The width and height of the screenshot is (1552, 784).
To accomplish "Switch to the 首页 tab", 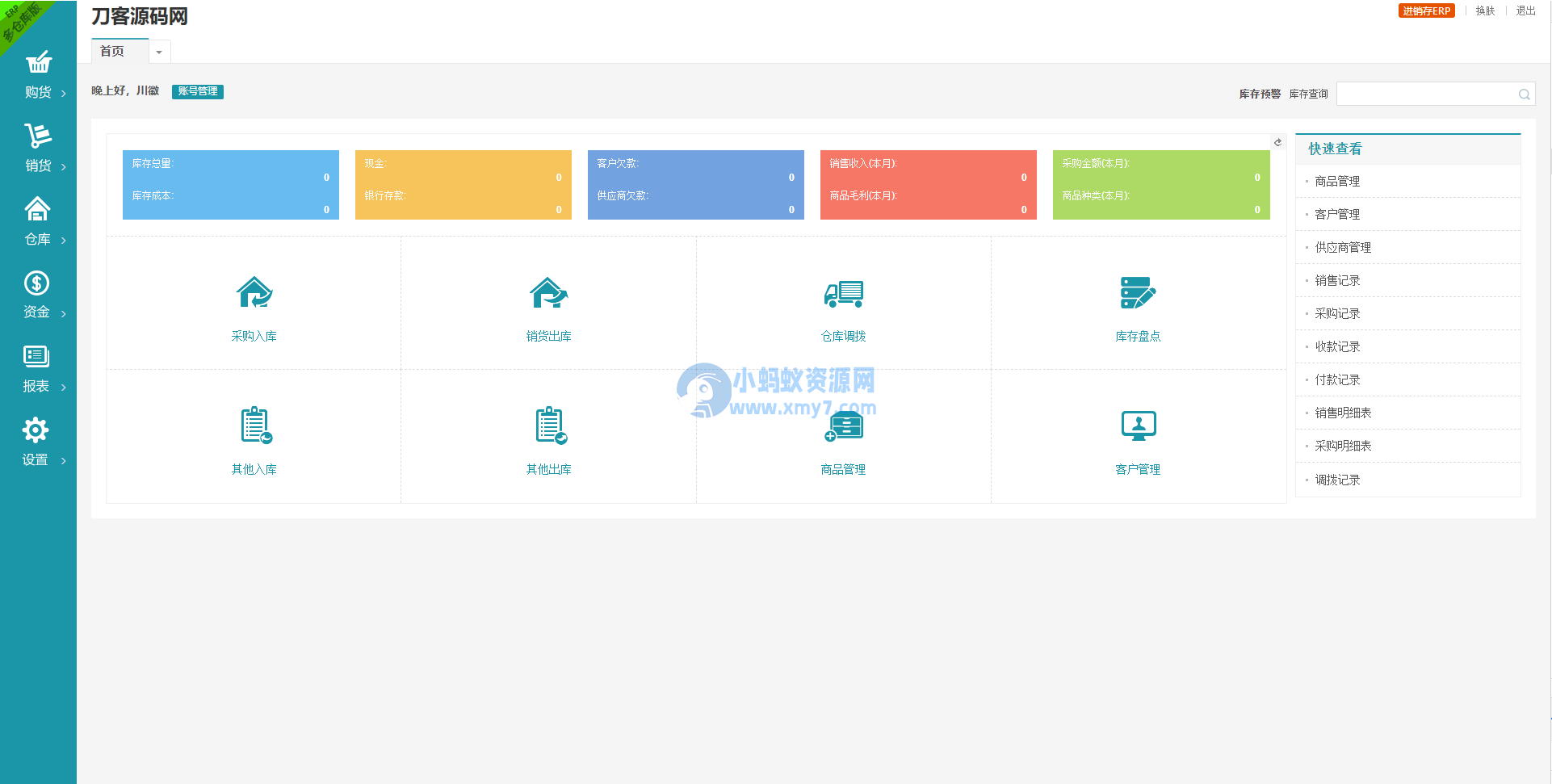I will point(111,51).
